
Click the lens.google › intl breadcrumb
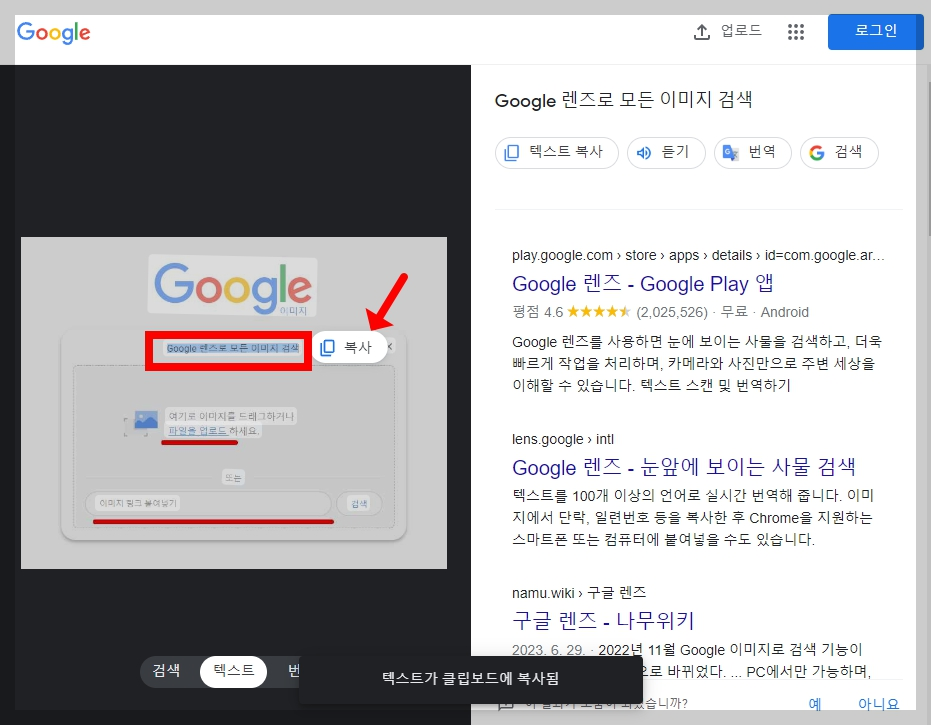pos(563,439)
